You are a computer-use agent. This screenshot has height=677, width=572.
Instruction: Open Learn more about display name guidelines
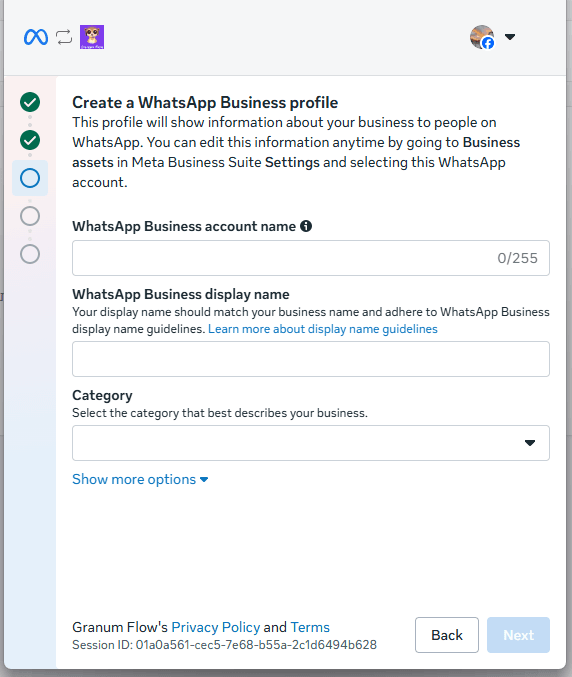pyautogui.click(x=322, y=329)
